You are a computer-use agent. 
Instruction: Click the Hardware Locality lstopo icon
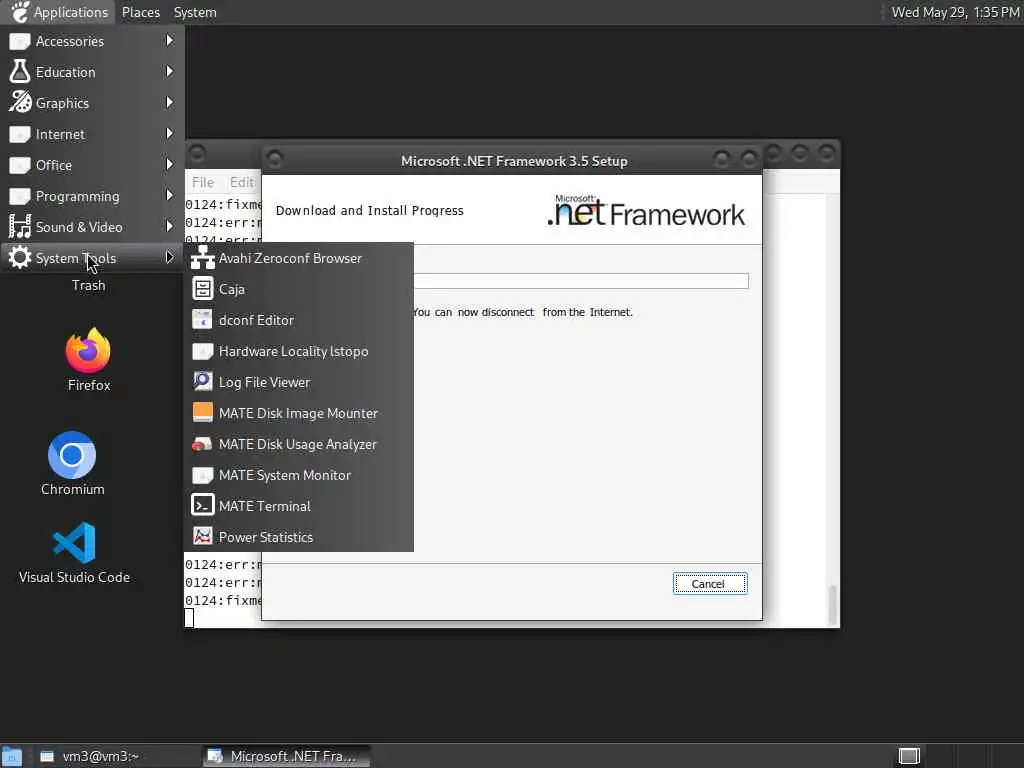tap(202, 351)
